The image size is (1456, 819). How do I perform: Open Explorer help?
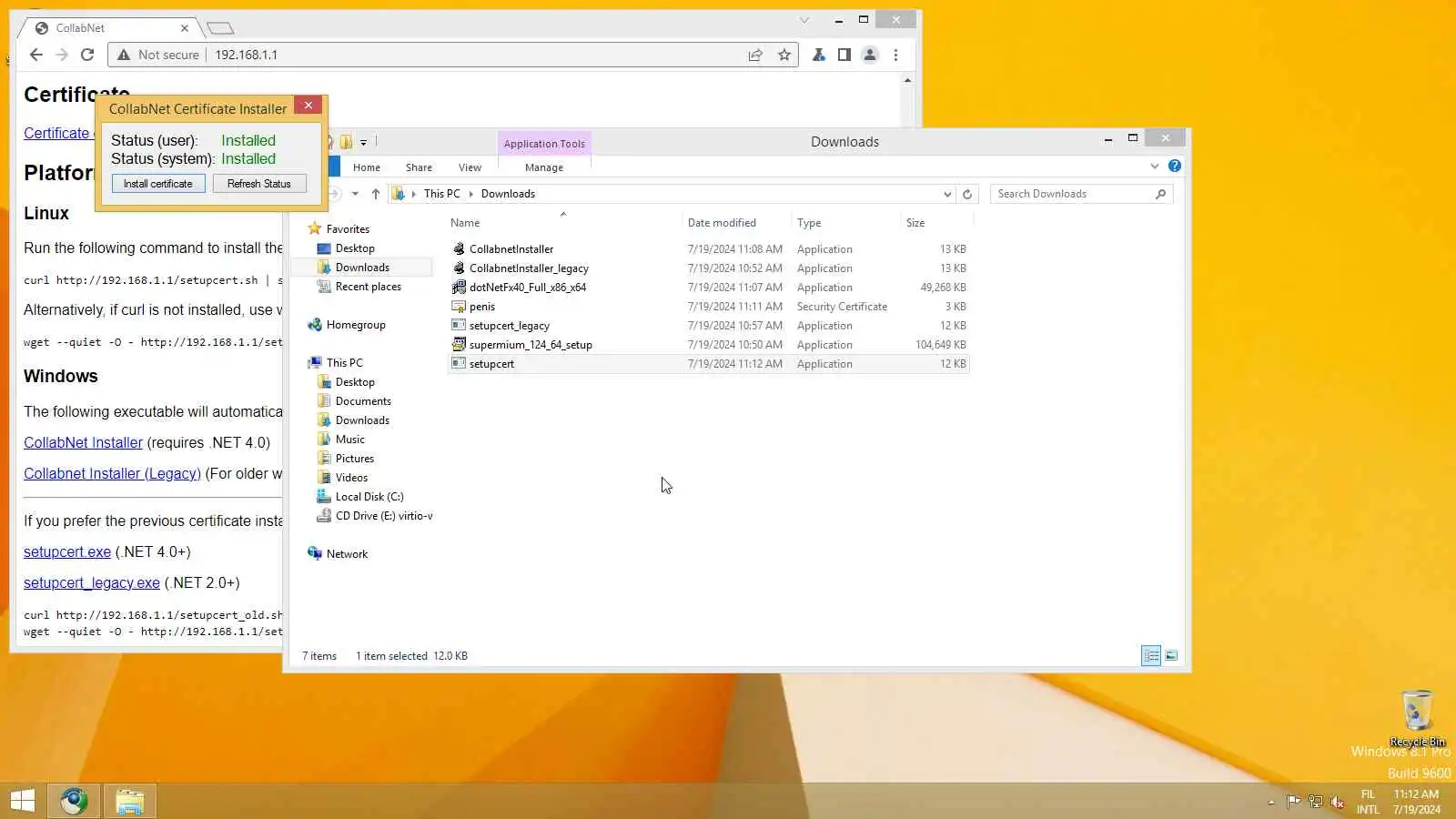click(x=1175, y=167)
